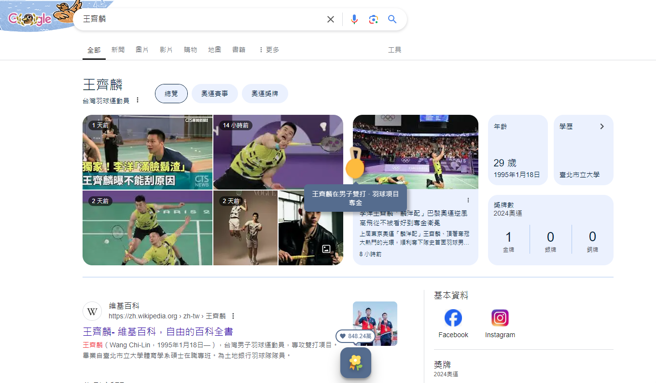The image size is (656, 383).
Task: Open the Instagram profile icon
Action: click(x=500, y=318)
